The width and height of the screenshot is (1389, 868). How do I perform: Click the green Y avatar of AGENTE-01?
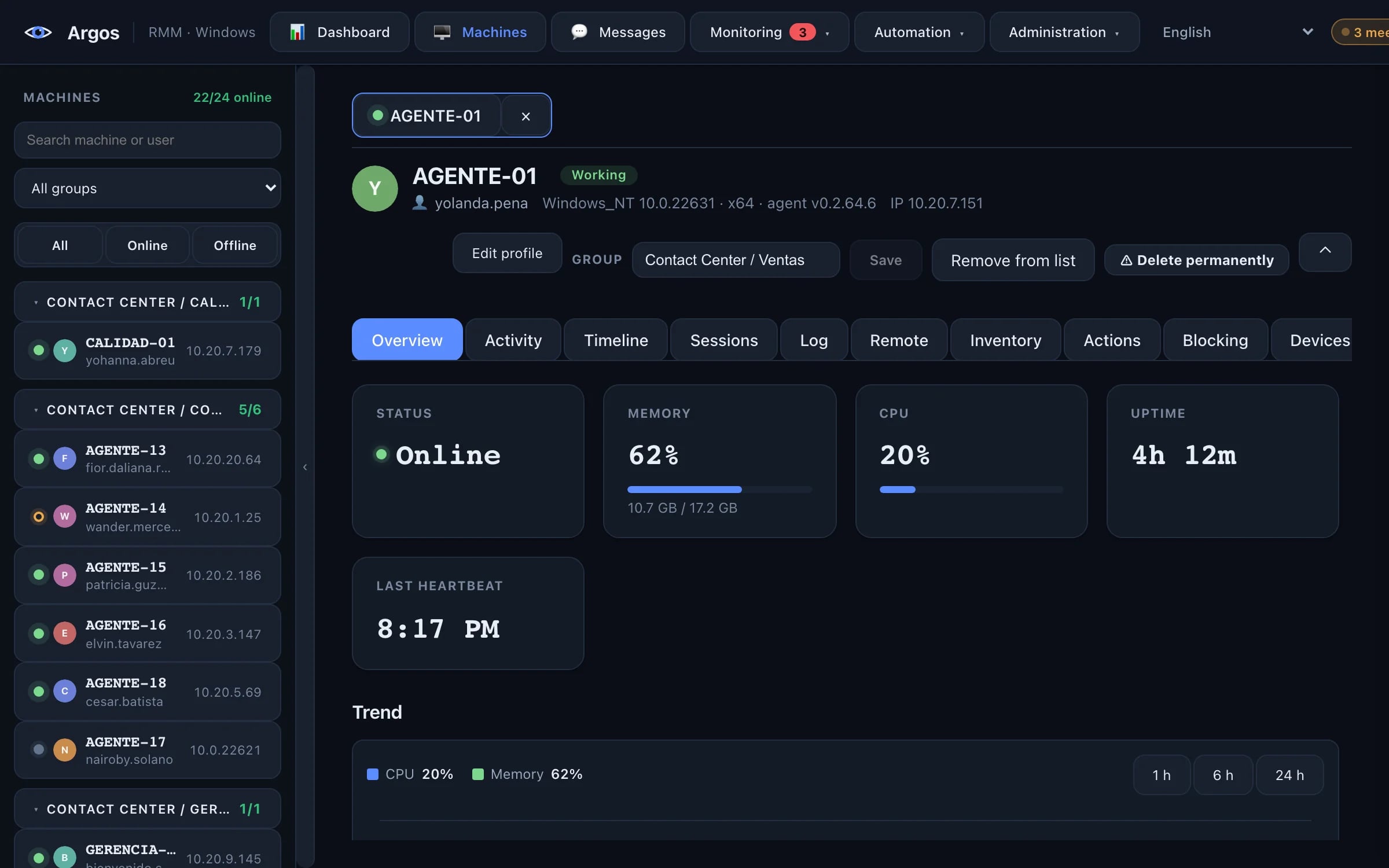[x=375, y=189]
